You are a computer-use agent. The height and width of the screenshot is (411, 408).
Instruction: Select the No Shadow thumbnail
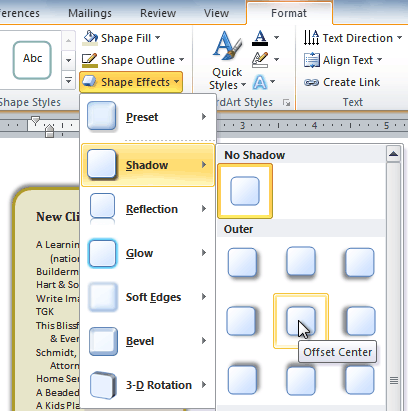[245, 191]
